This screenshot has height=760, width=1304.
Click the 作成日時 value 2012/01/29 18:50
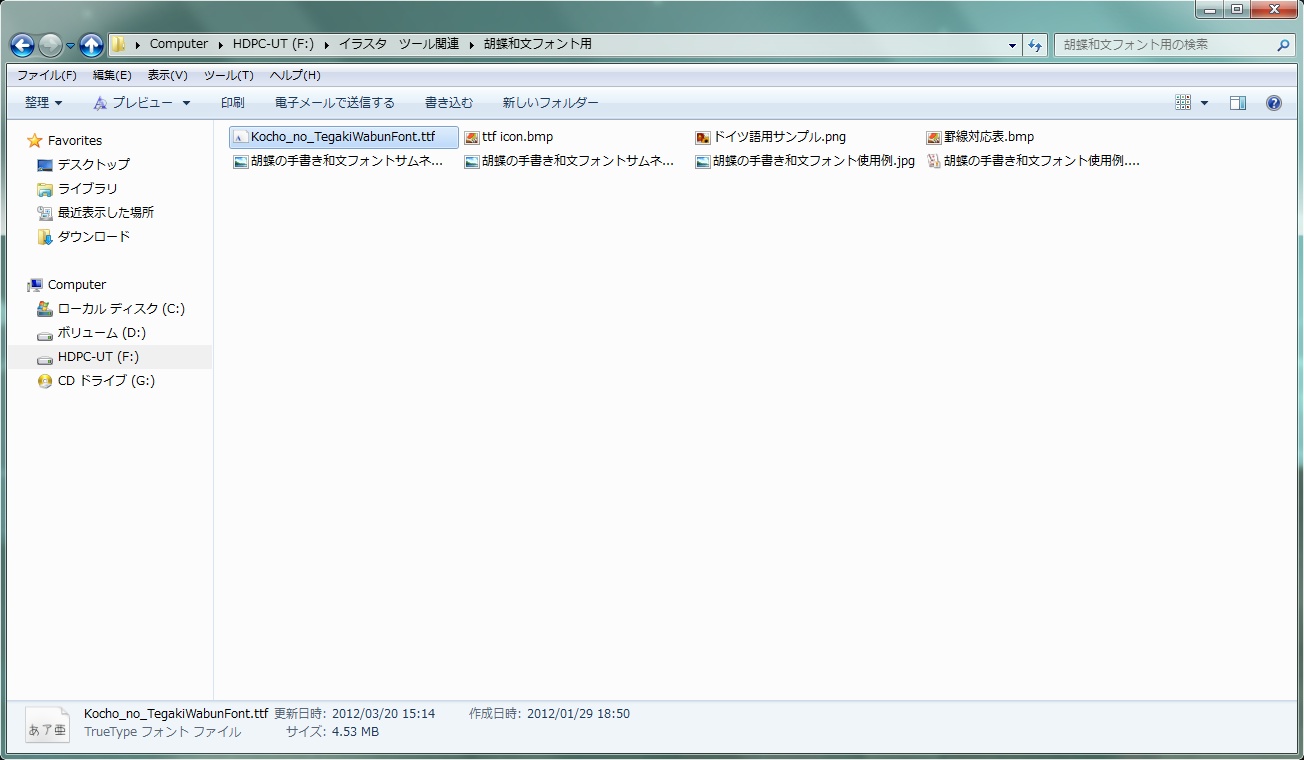(x=578, y=714)
